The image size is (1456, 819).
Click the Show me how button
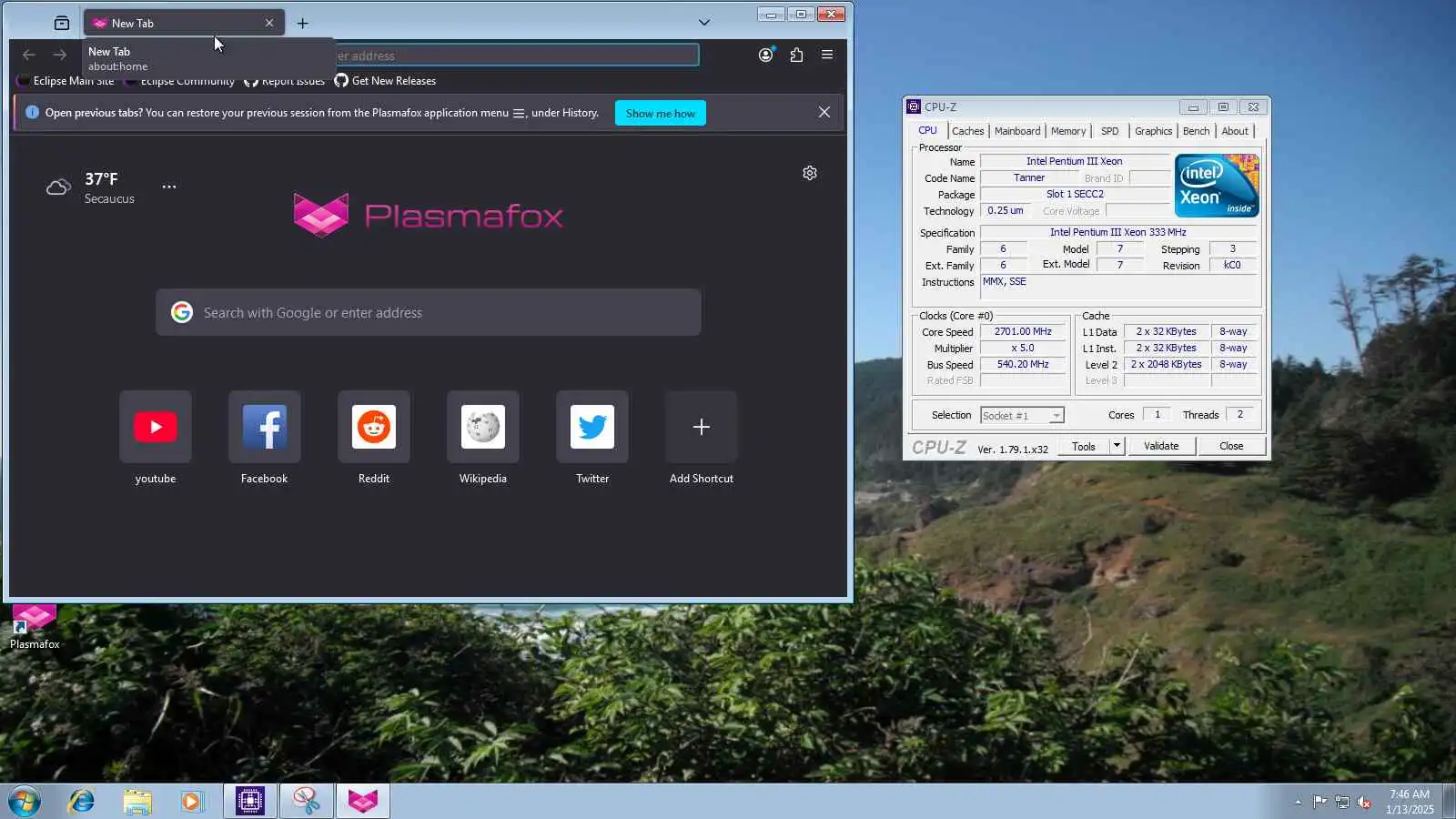click(661, 113)
